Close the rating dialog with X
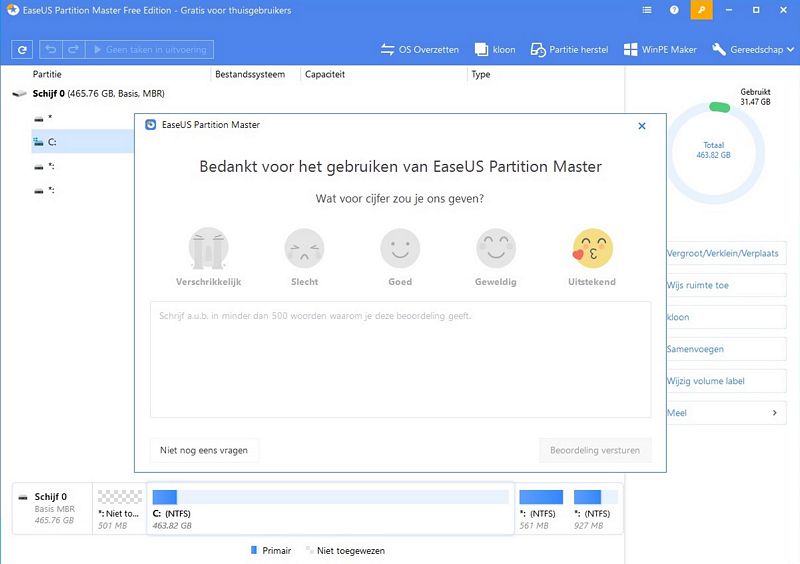This screenshot has width=800, height=564. pos(642,126)
